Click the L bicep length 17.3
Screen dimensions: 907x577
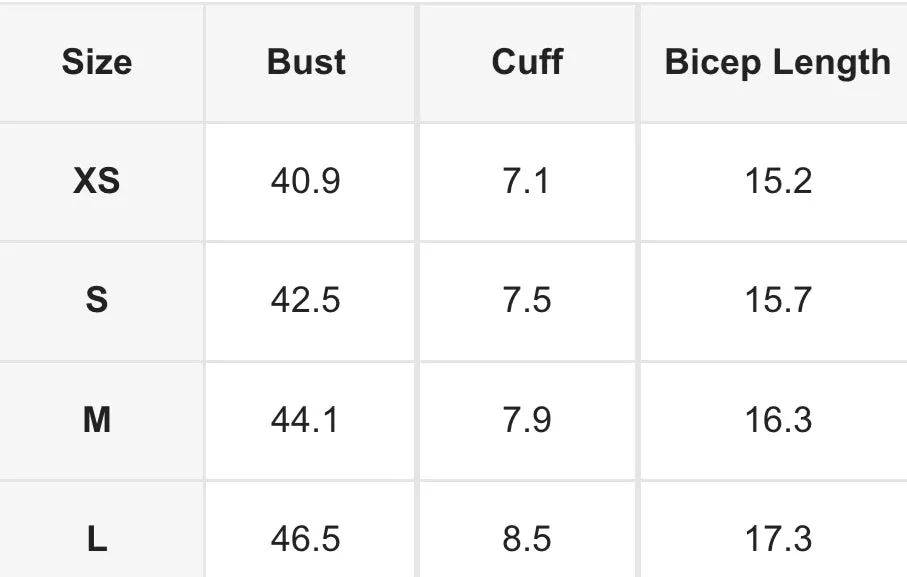(x=778, y=539)
